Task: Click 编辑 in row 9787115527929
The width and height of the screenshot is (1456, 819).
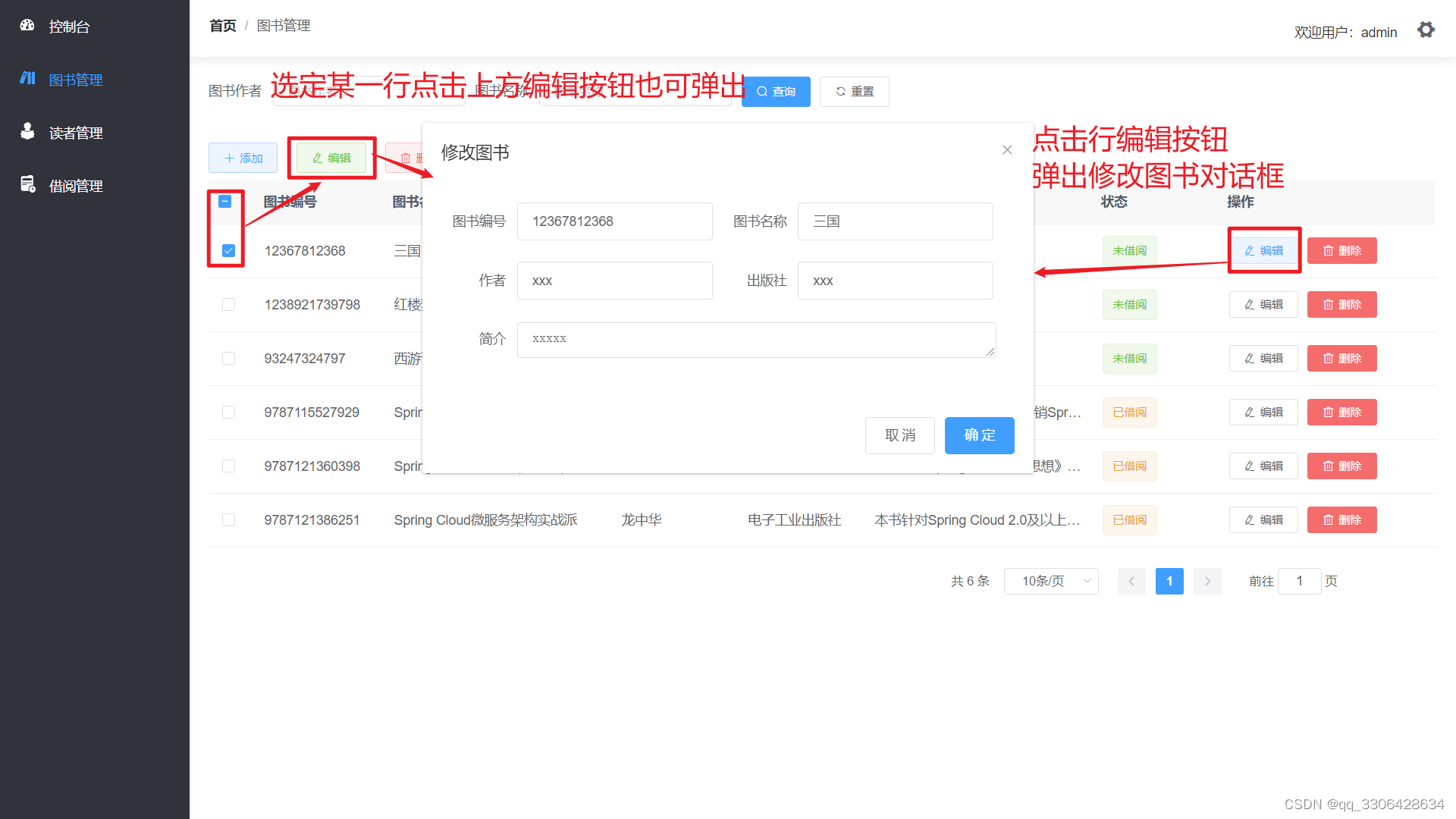Action: 1263,413
